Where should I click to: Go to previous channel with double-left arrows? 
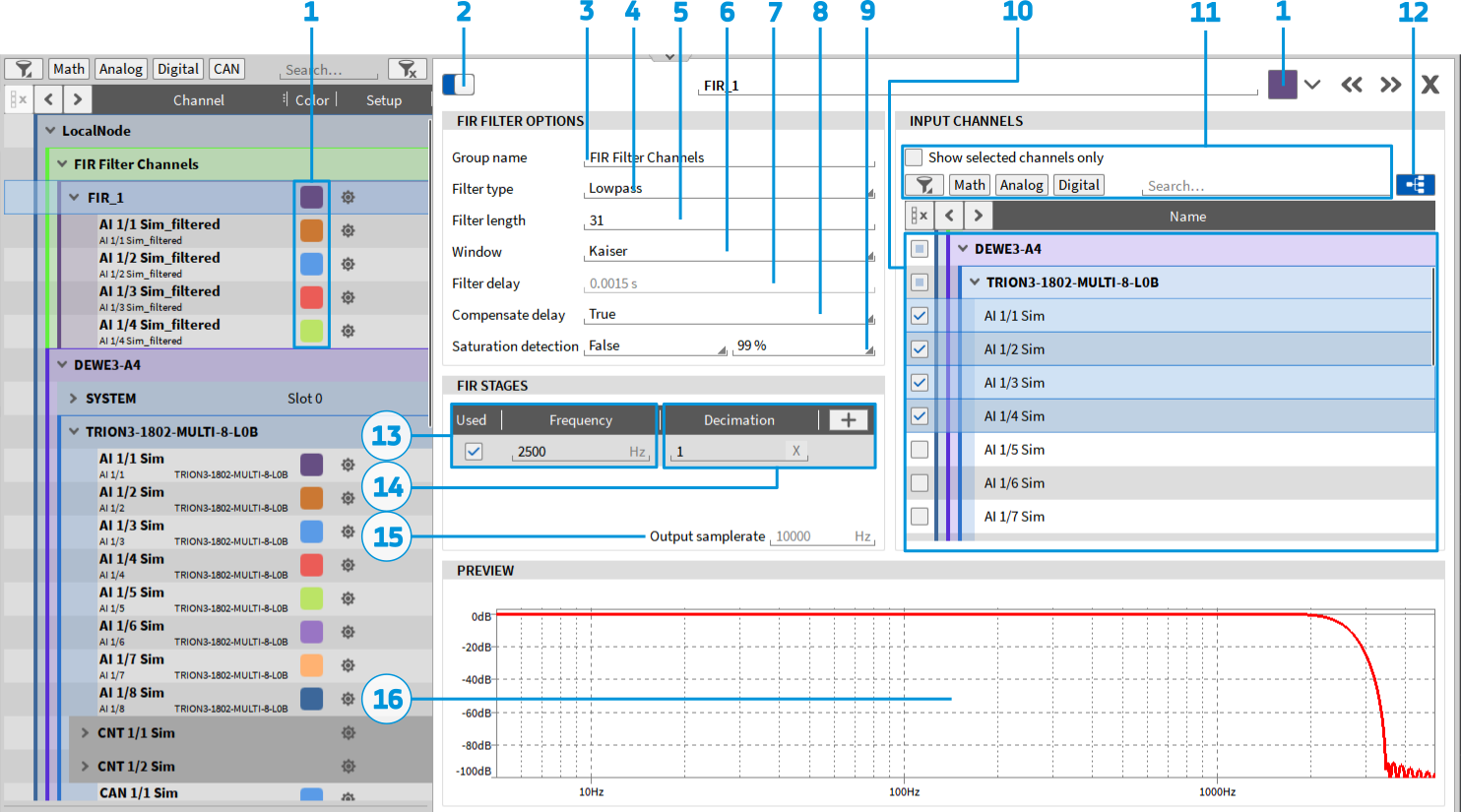point(1352,85)
